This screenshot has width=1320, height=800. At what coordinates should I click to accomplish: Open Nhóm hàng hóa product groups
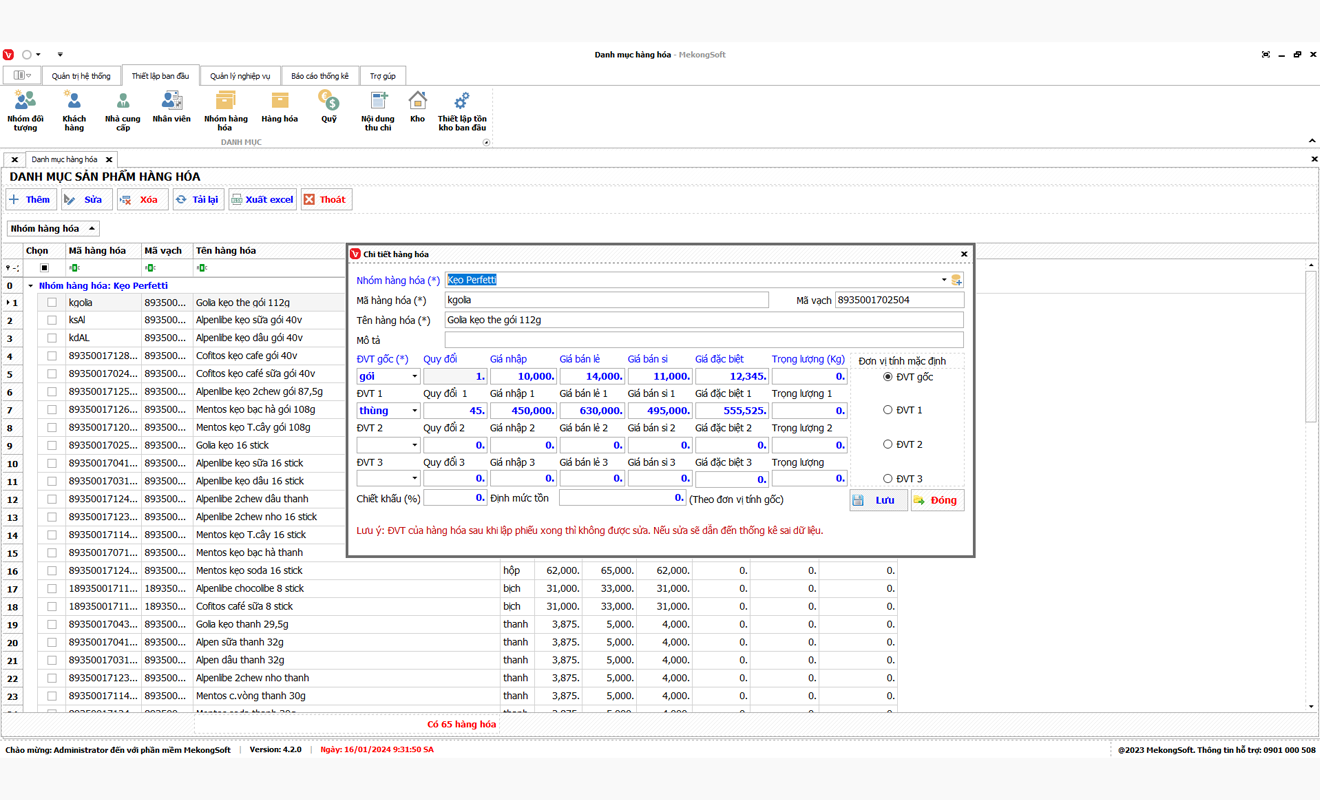pyautogui.click(x=226, y=111)
